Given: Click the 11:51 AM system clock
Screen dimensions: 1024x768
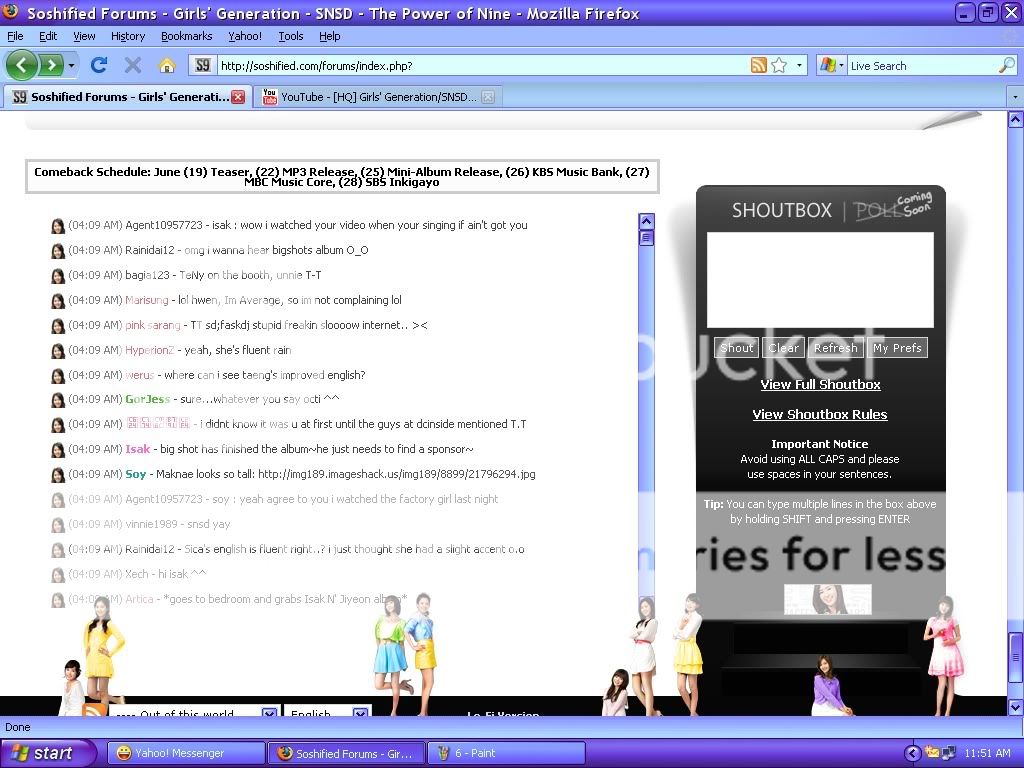Looking at the screenshot, I should [987, 753].
